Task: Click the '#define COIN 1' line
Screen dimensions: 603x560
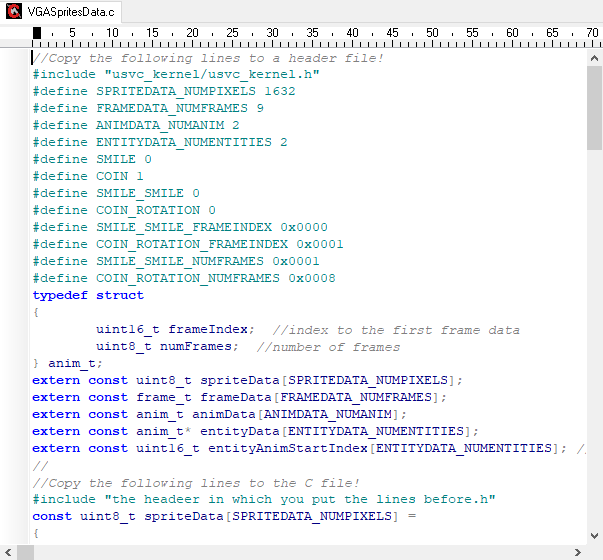Action: (x=88, y=176)
